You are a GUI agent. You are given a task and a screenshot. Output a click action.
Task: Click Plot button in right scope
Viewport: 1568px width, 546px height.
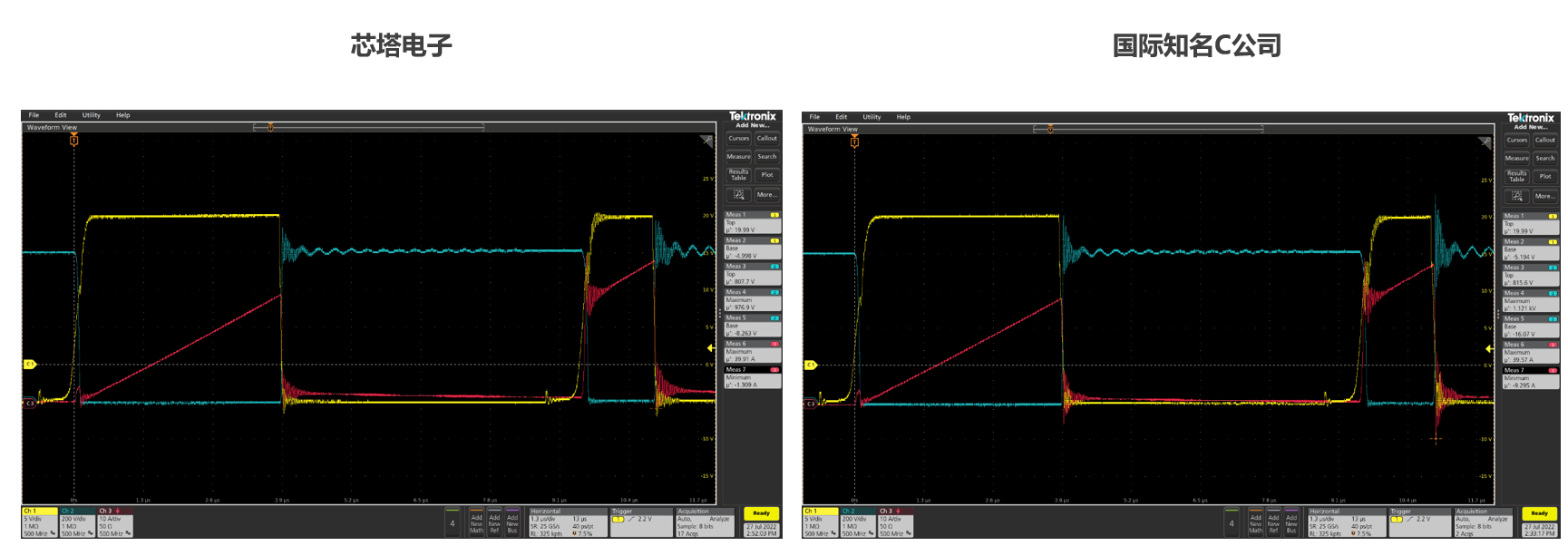(x=1545, y=177)
